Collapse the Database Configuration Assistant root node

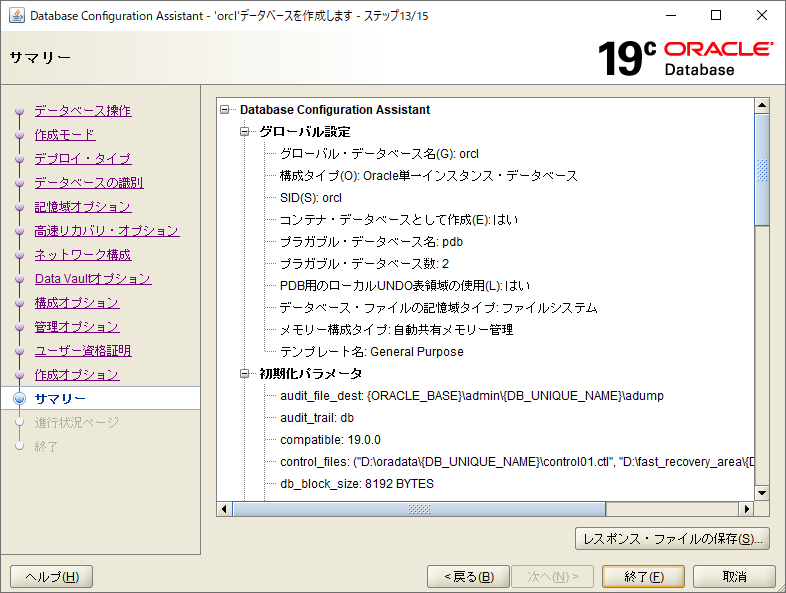225,109
